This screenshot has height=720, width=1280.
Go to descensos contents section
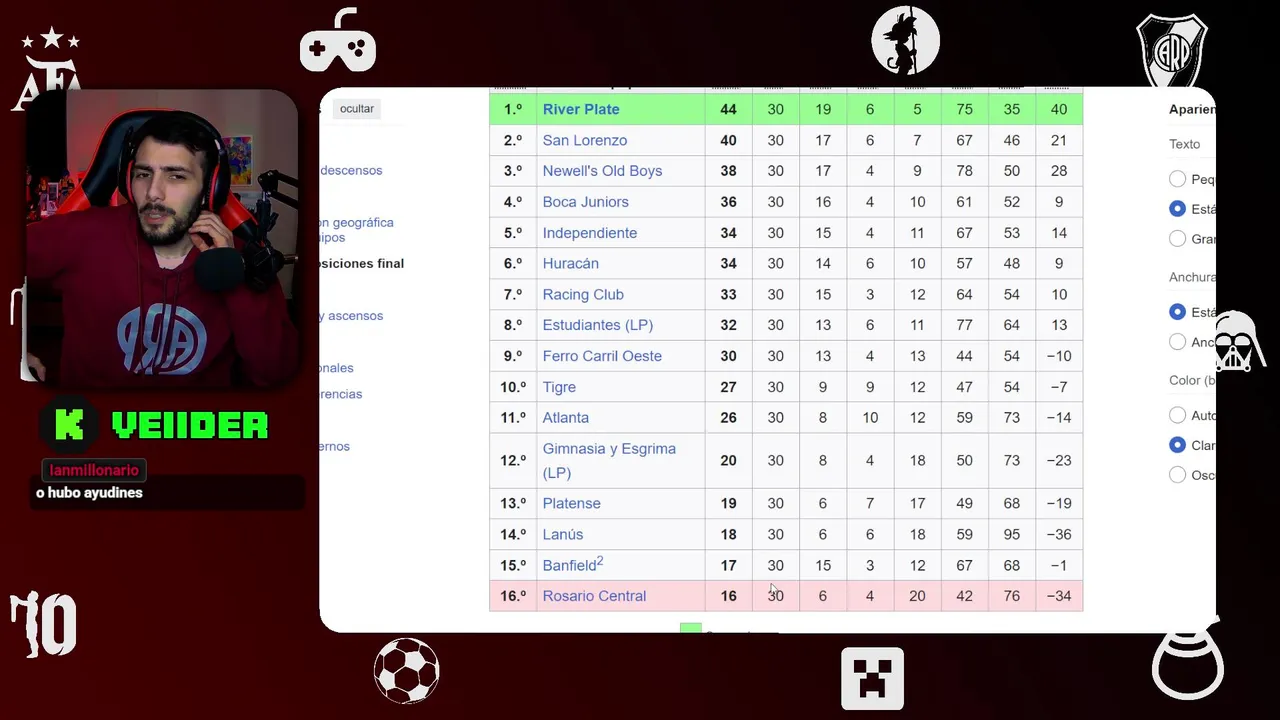point(351,171)
